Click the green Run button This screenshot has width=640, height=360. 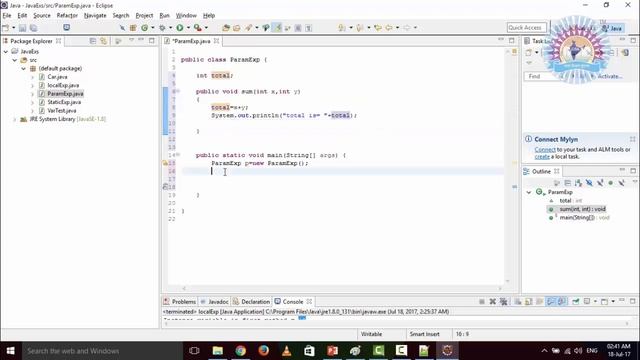coord(180,28)
